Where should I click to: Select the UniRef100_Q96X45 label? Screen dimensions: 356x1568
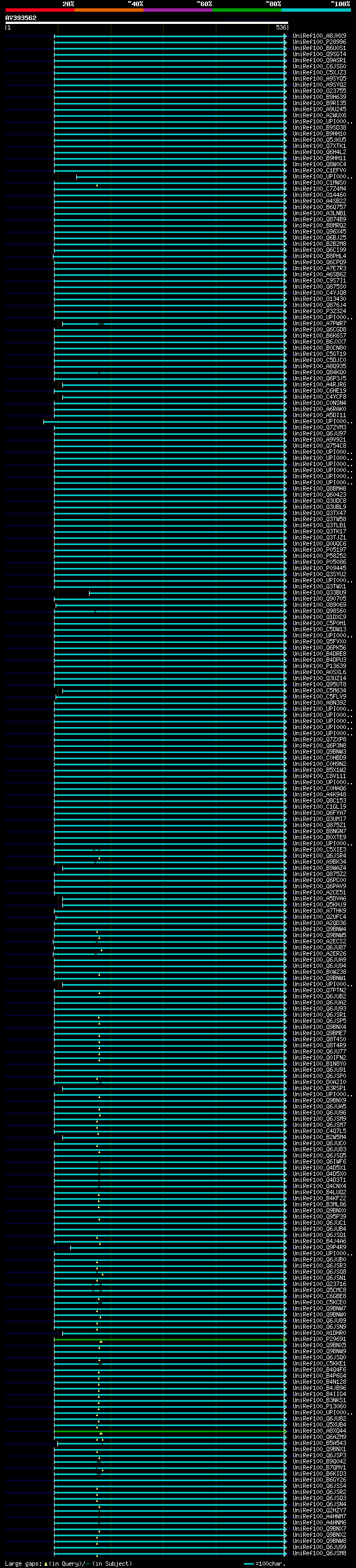(x=319, y=231)
